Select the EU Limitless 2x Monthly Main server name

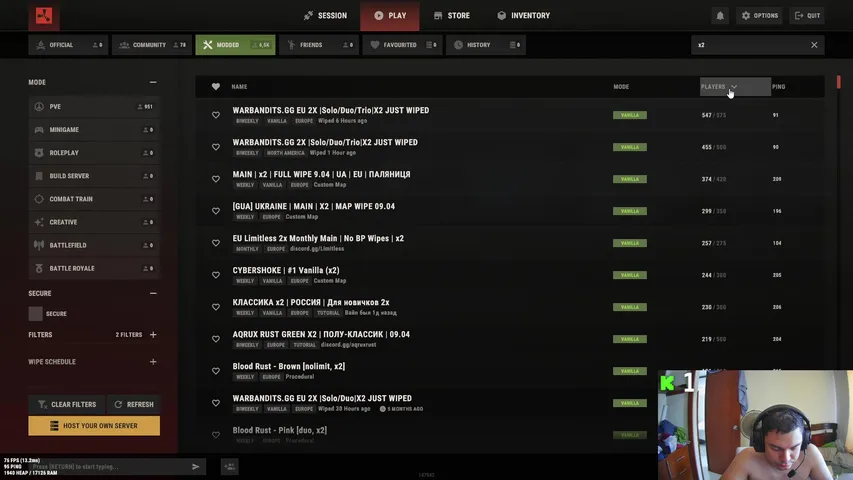(x=318, y=238)
